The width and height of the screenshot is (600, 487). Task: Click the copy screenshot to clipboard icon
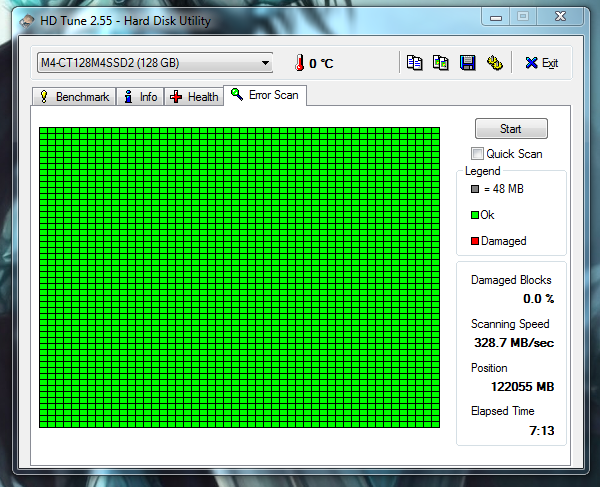pos(441,63)
